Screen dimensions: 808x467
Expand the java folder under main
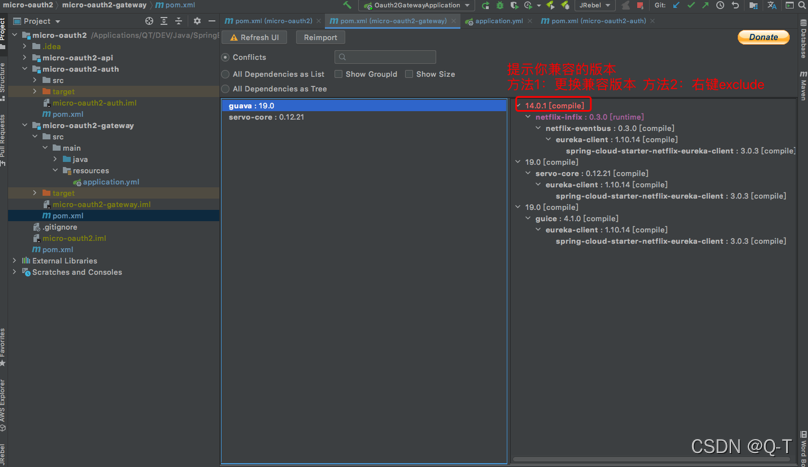(x=55, y=159)
